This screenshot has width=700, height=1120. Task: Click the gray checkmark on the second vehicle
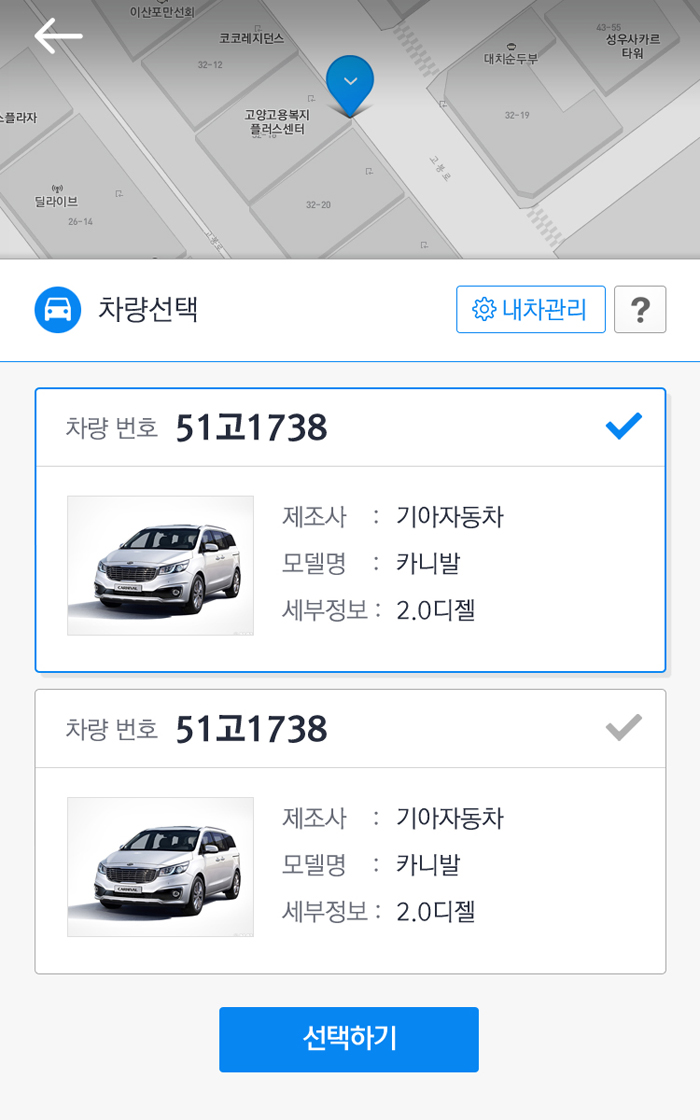pyautogui.click(x=622, y=727)
